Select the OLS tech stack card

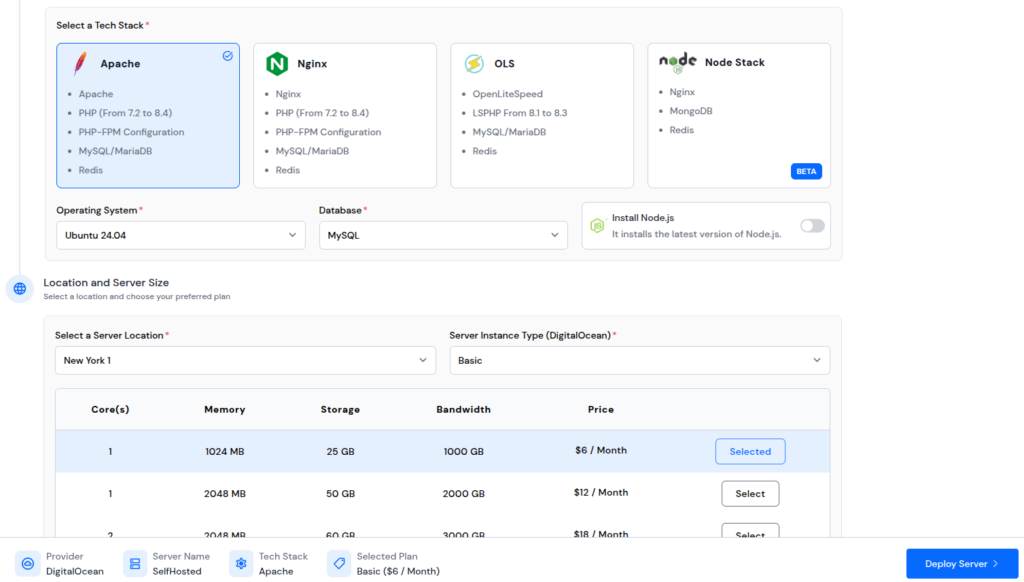542,116
